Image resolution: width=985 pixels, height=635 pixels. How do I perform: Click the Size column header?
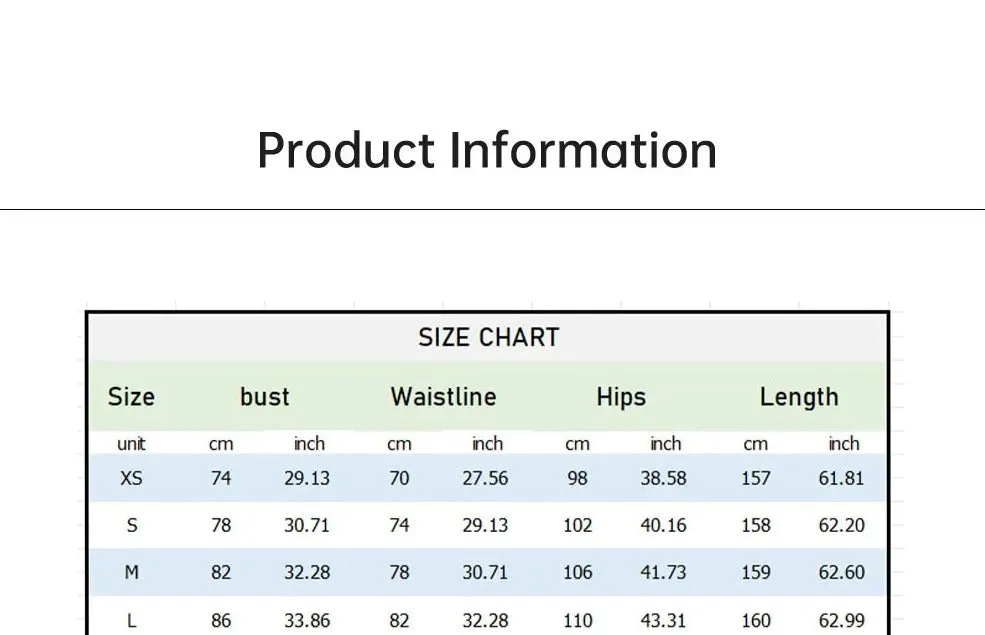click(131, 397)
